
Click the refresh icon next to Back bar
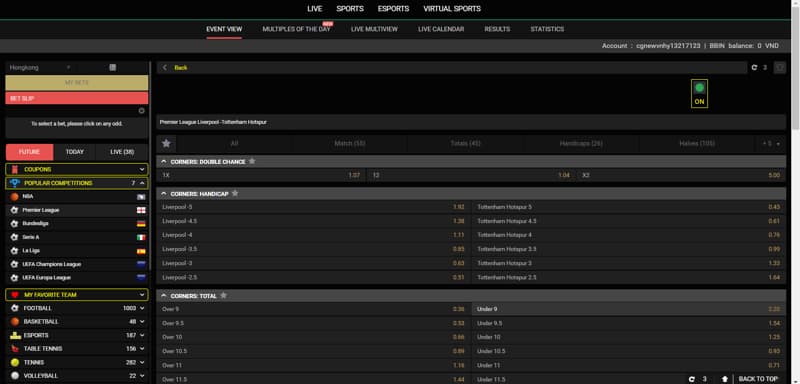tap(754, 67)
